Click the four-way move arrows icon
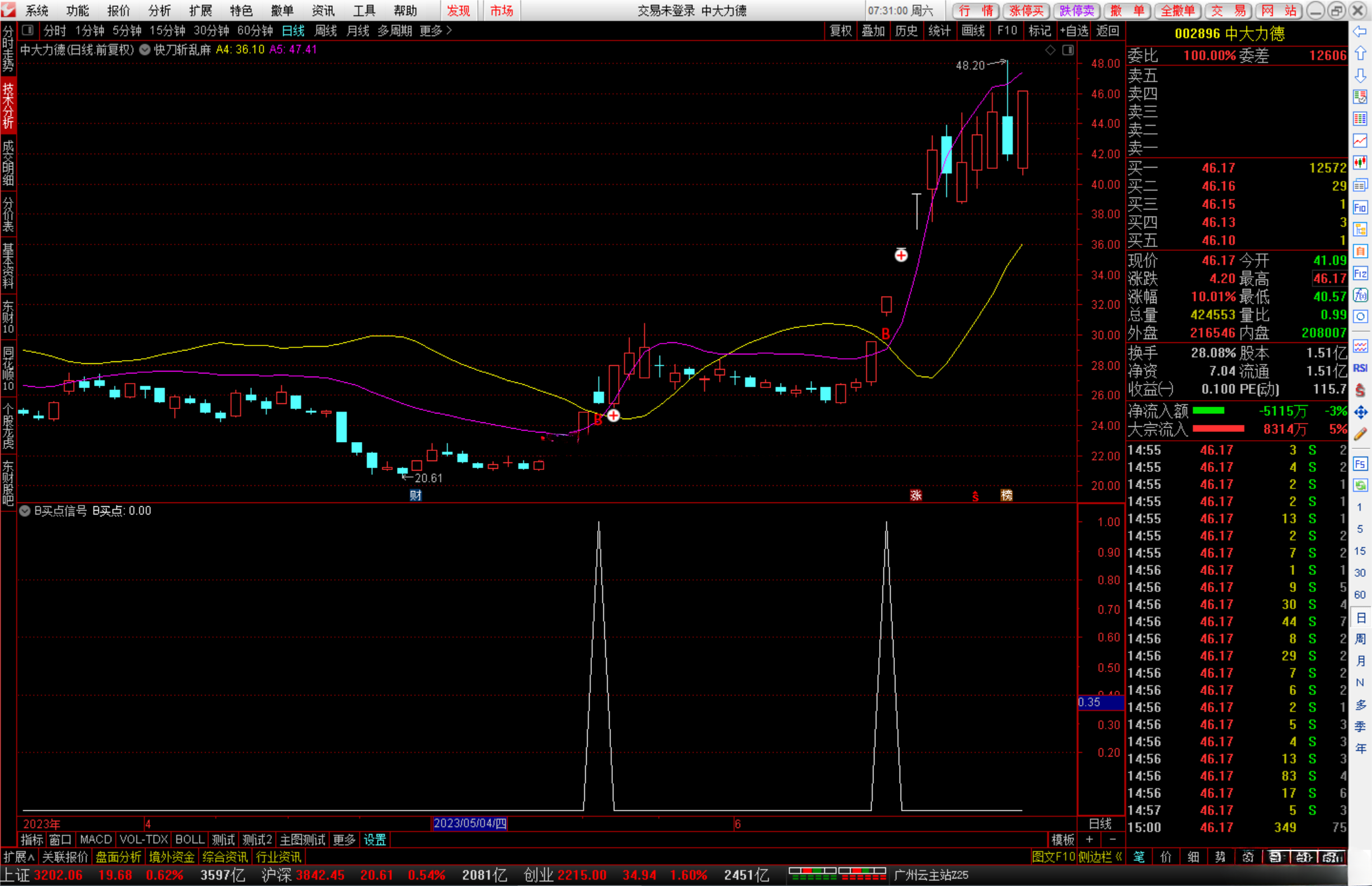1372x886 pixels. [1360, 413]
